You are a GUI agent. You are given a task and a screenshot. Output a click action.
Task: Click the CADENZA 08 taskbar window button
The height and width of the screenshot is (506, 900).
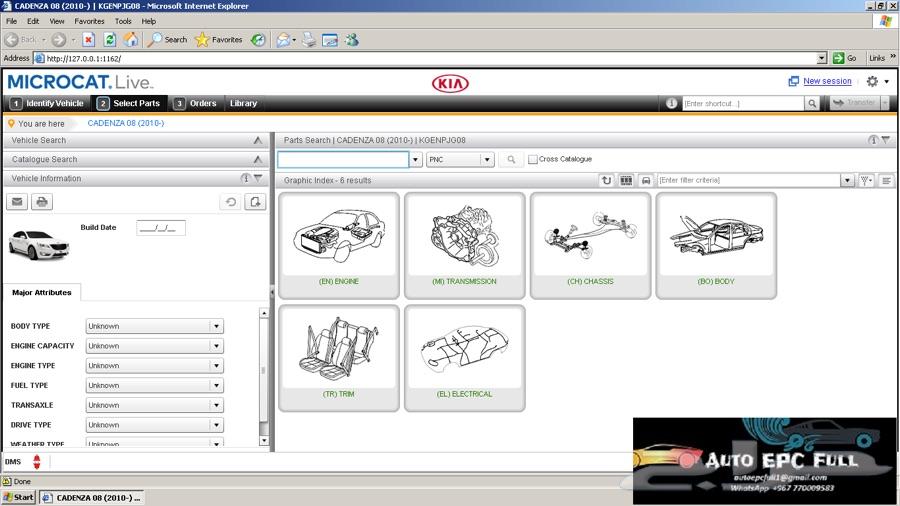pos(92,497)
